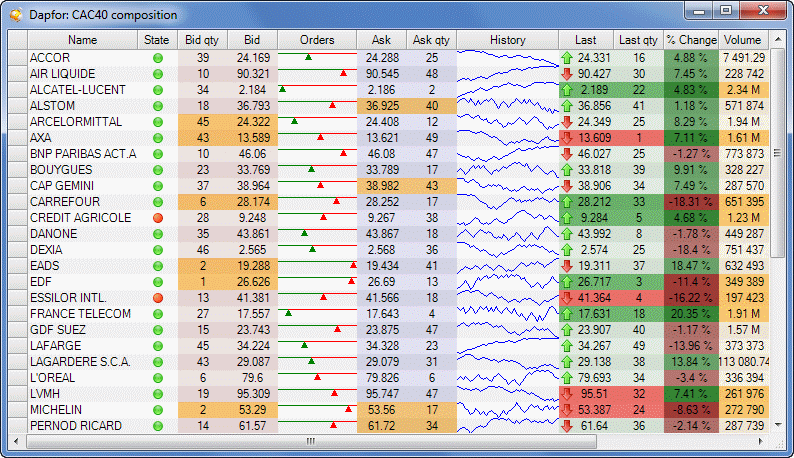This screenshot has height=458, width=794.
Task: Click the red orders triangle marker for EADS
Action: click(353, 265)
